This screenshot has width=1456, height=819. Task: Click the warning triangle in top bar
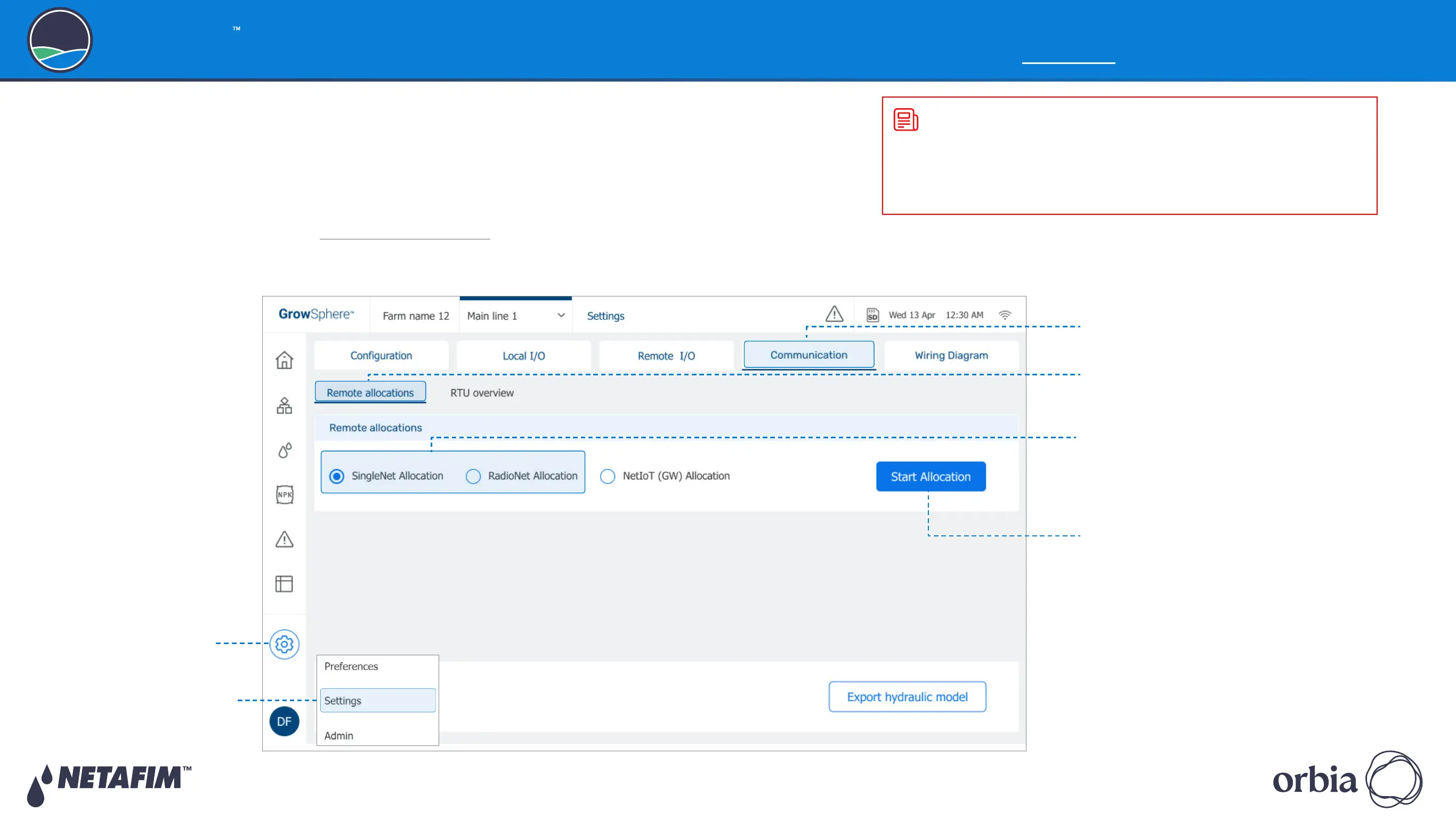[x=834, y=314]
